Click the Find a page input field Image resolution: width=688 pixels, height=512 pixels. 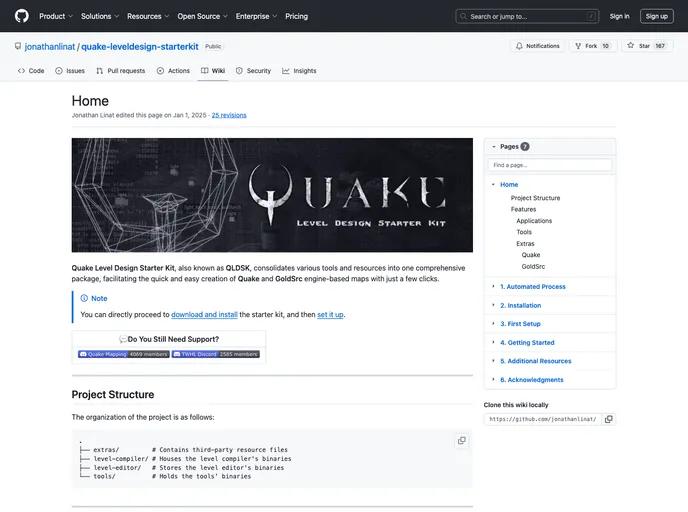point(549,165)
